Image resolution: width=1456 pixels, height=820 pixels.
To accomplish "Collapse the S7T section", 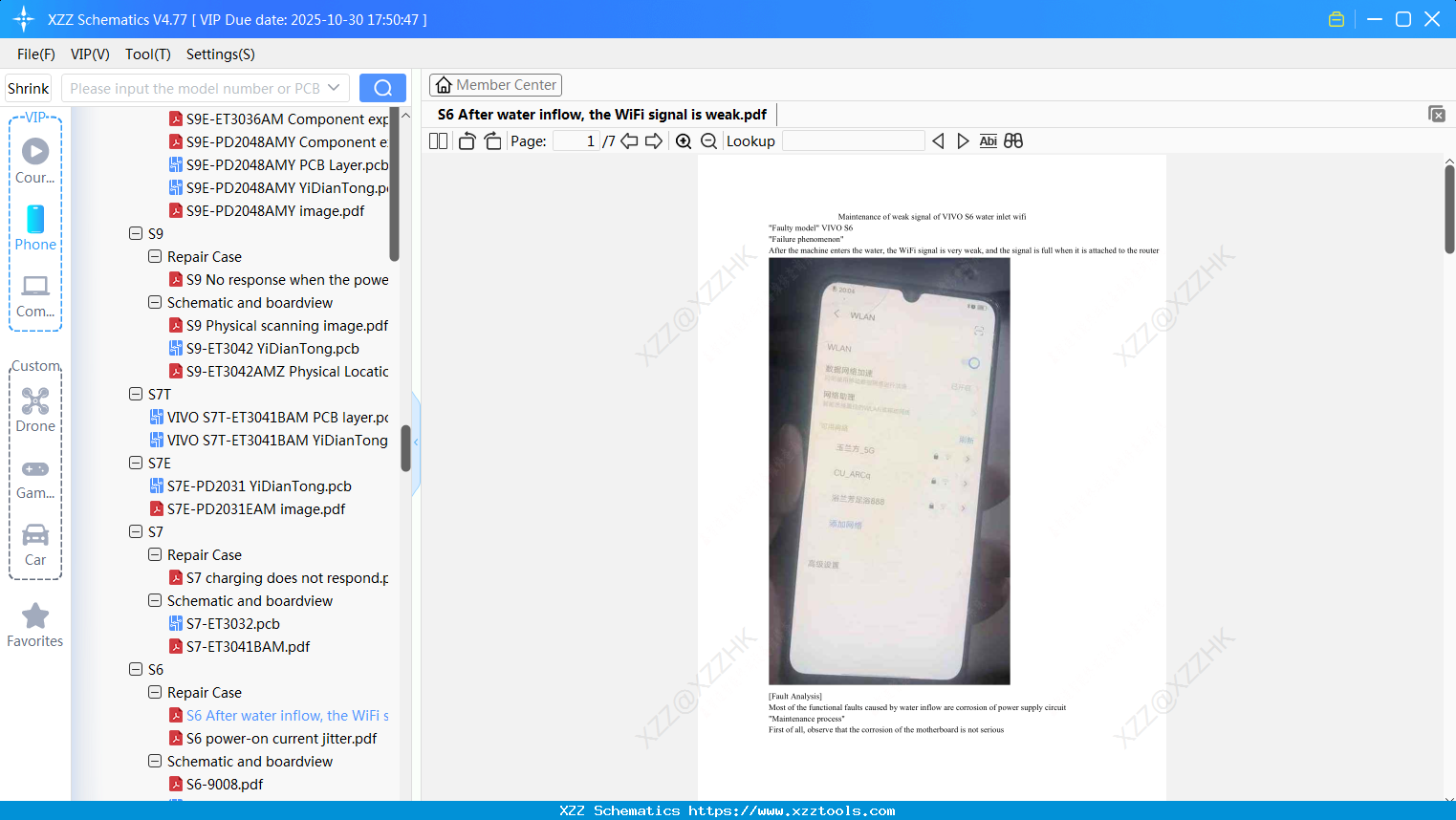I will click(136, 394).
